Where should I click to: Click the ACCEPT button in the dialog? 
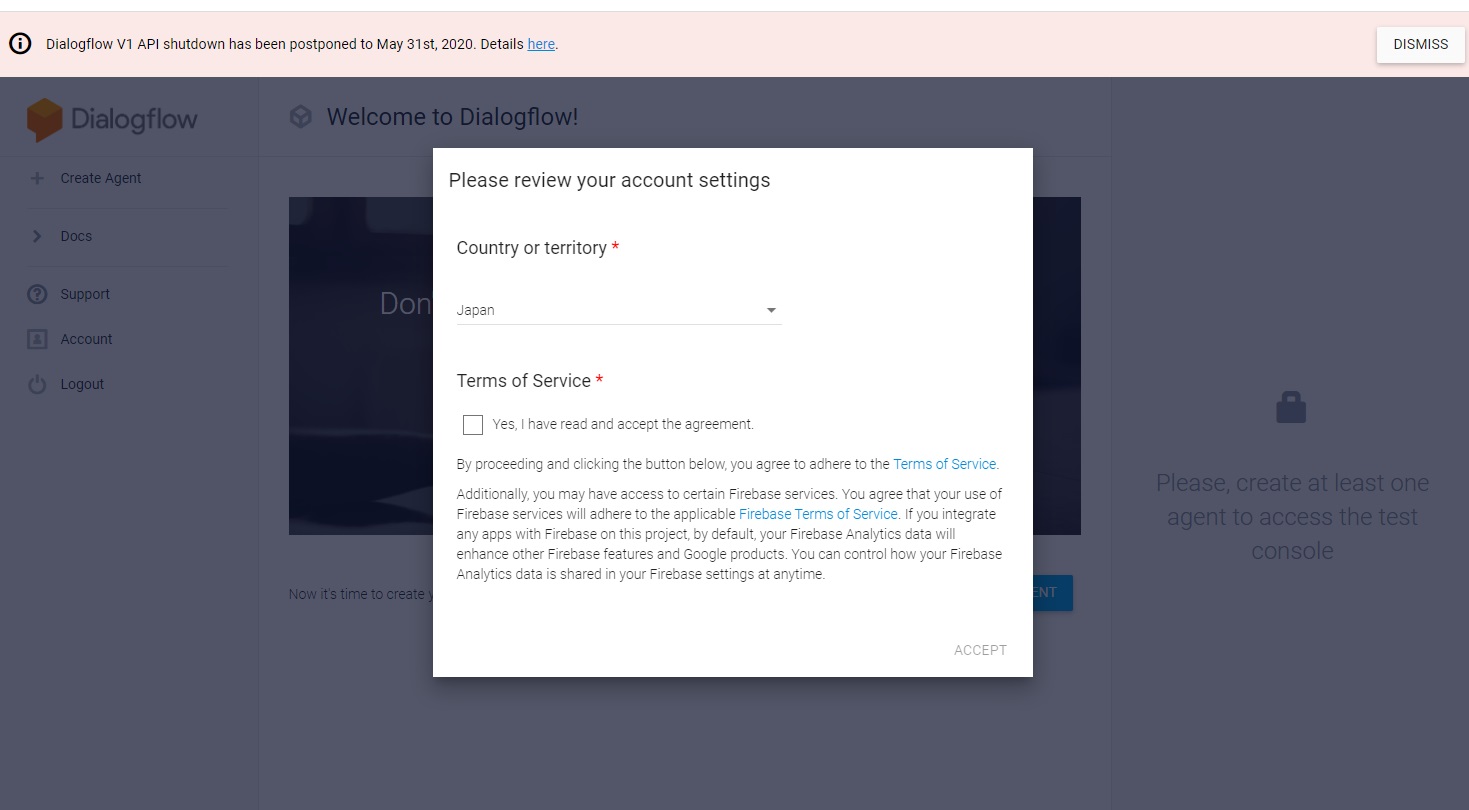pyautogui.click(x=980, y=650)
